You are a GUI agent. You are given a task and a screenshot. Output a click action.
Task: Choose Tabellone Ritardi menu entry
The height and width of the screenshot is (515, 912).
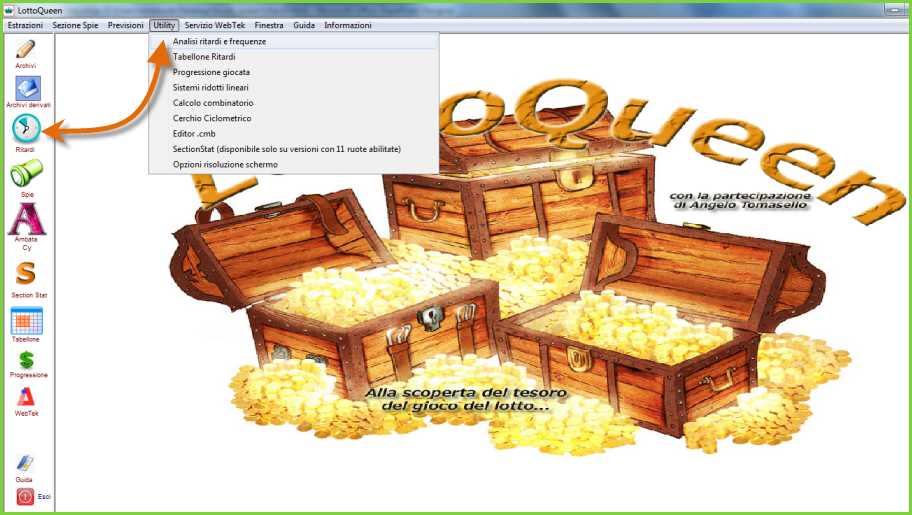pyautogui.click(x=294, y=57)
